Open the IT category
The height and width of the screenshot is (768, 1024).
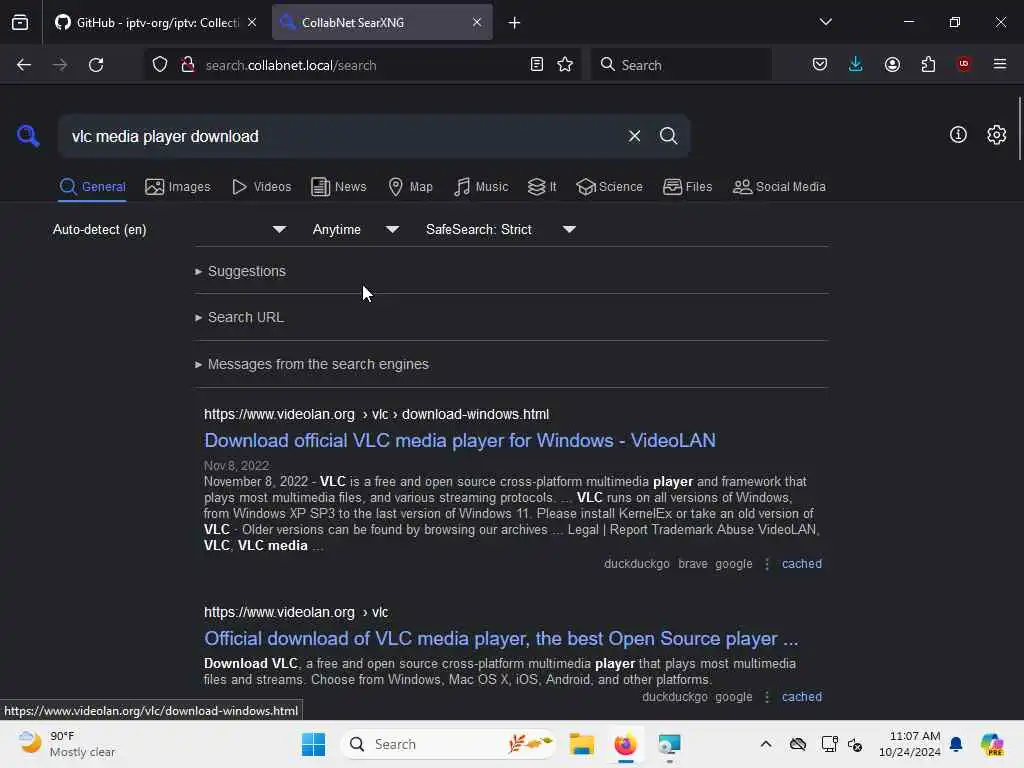coord(542,187)
